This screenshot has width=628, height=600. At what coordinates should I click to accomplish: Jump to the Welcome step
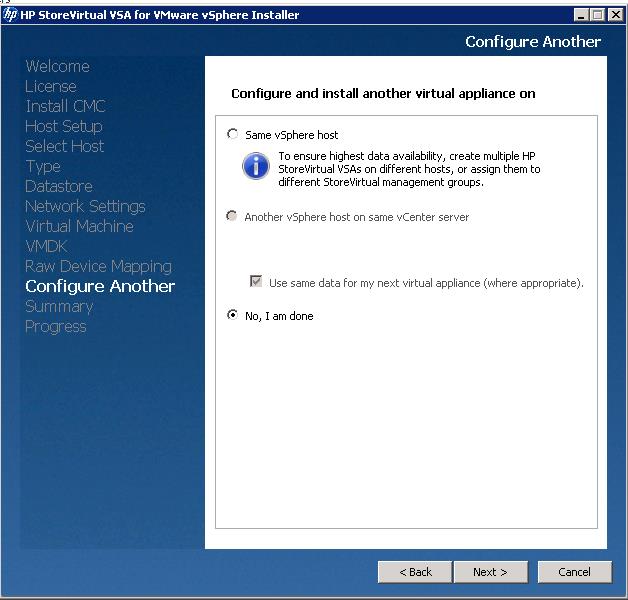pyautogui.click(x=58, y=66)
